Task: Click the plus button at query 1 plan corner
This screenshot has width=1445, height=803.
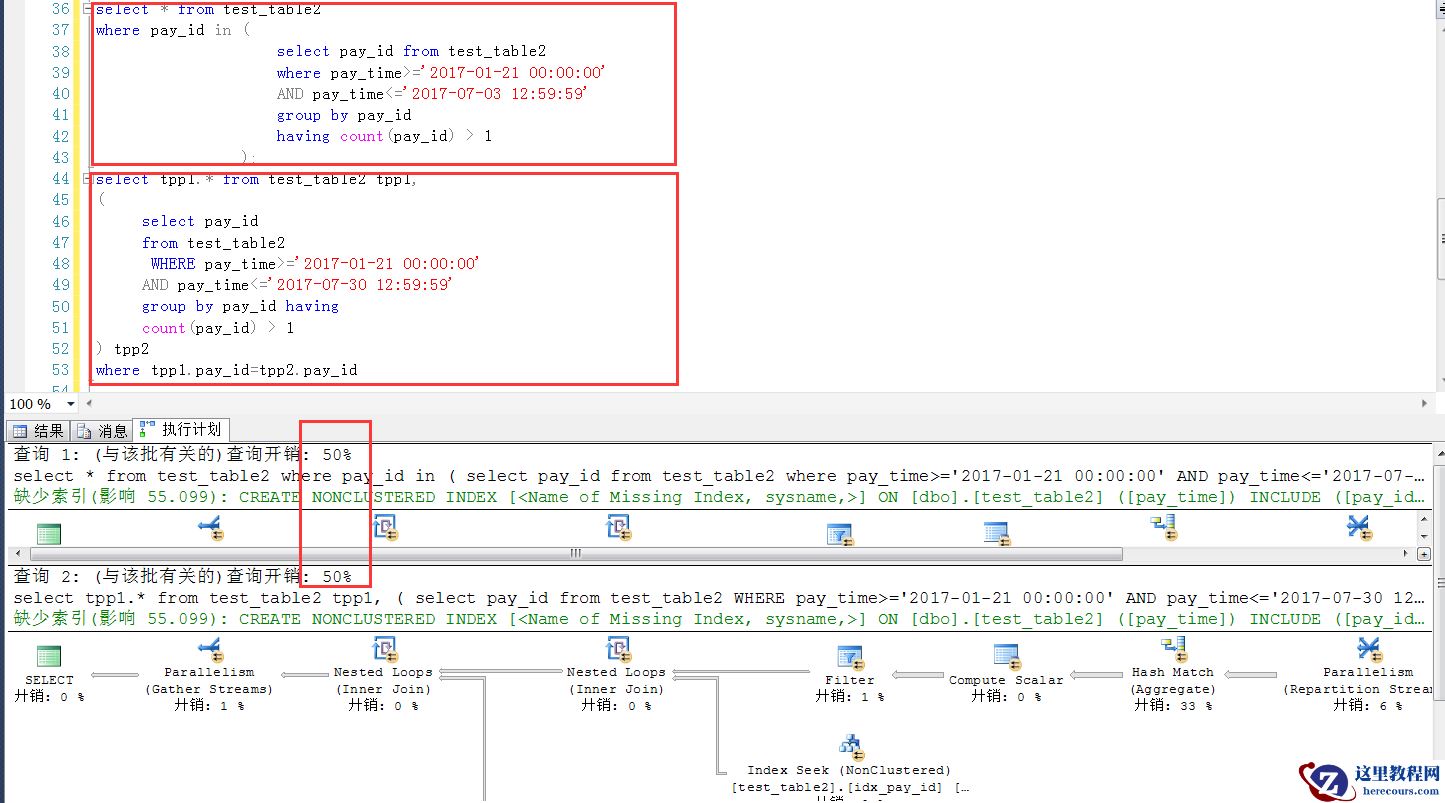Action: tap(1425, 553)
